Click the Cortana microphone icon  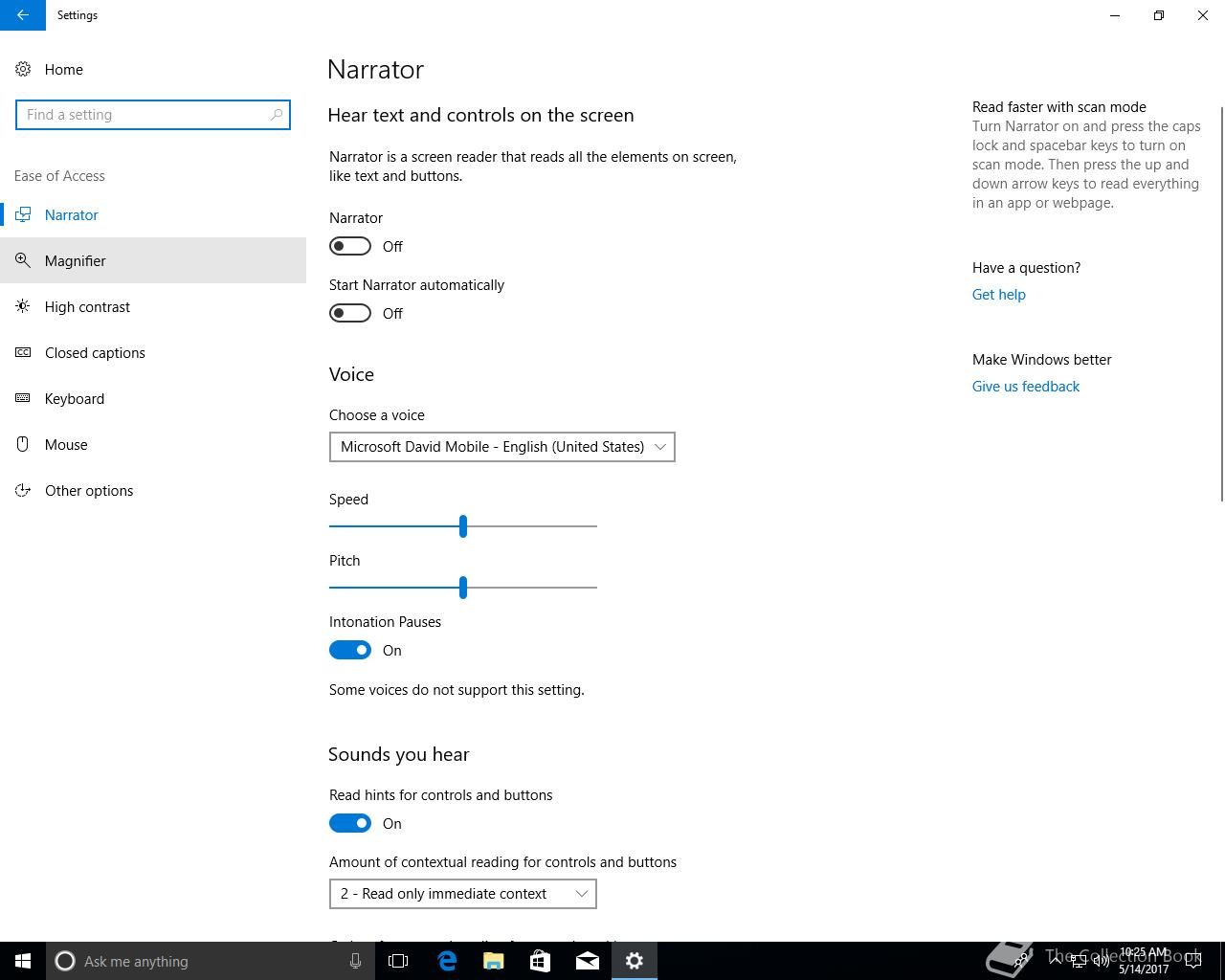tap(355, 961)
